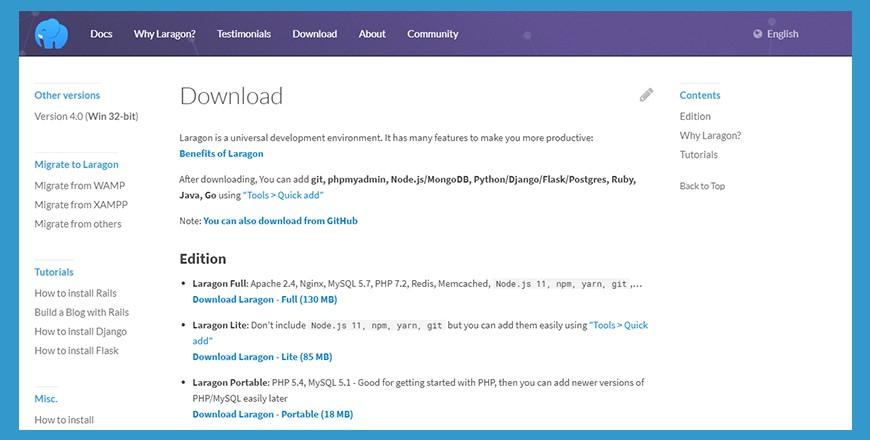Click the Laragon elephant logo
870x440 pixels.
[x=51, y=34]
